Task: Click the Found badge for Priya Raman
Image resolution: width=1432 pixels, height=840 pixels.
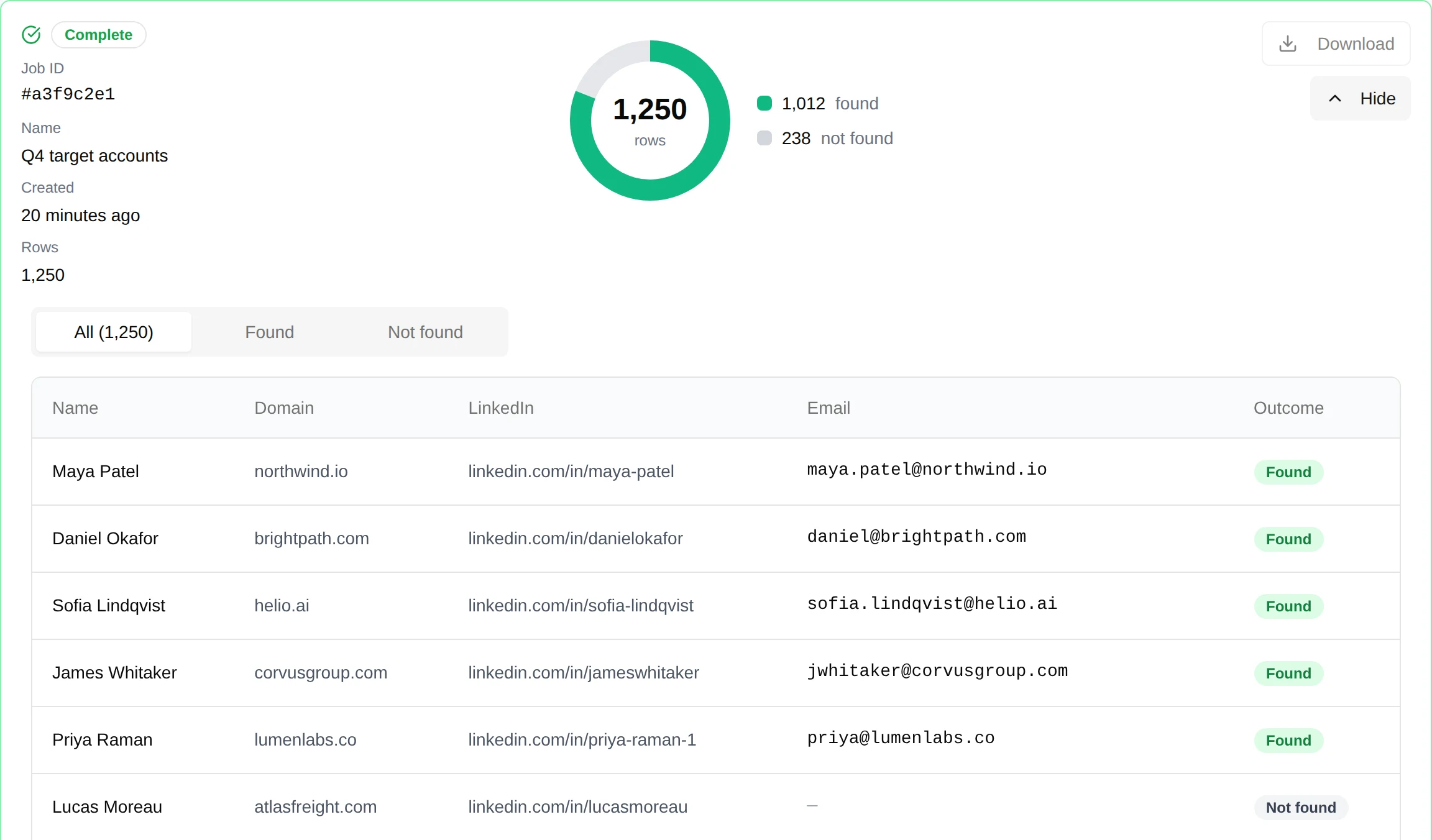Action: 1288,741
